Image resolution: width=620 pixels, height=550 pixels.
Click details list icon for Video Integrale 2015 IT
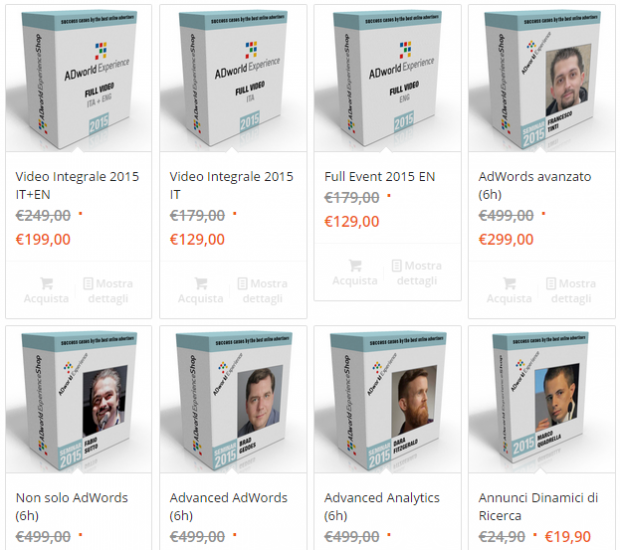point(242,284)
